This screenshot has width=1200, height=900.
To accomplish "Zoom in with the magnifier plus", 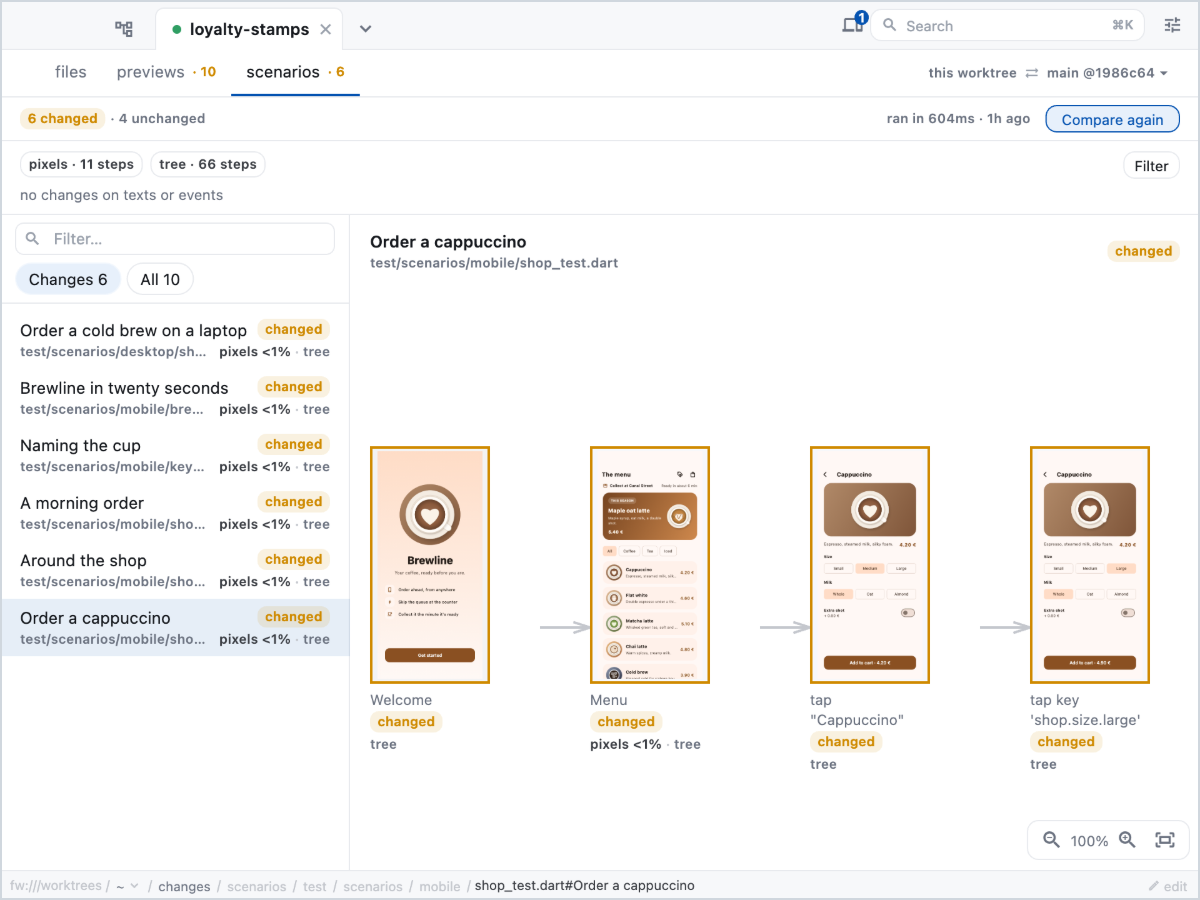I will coord(1127,840).
